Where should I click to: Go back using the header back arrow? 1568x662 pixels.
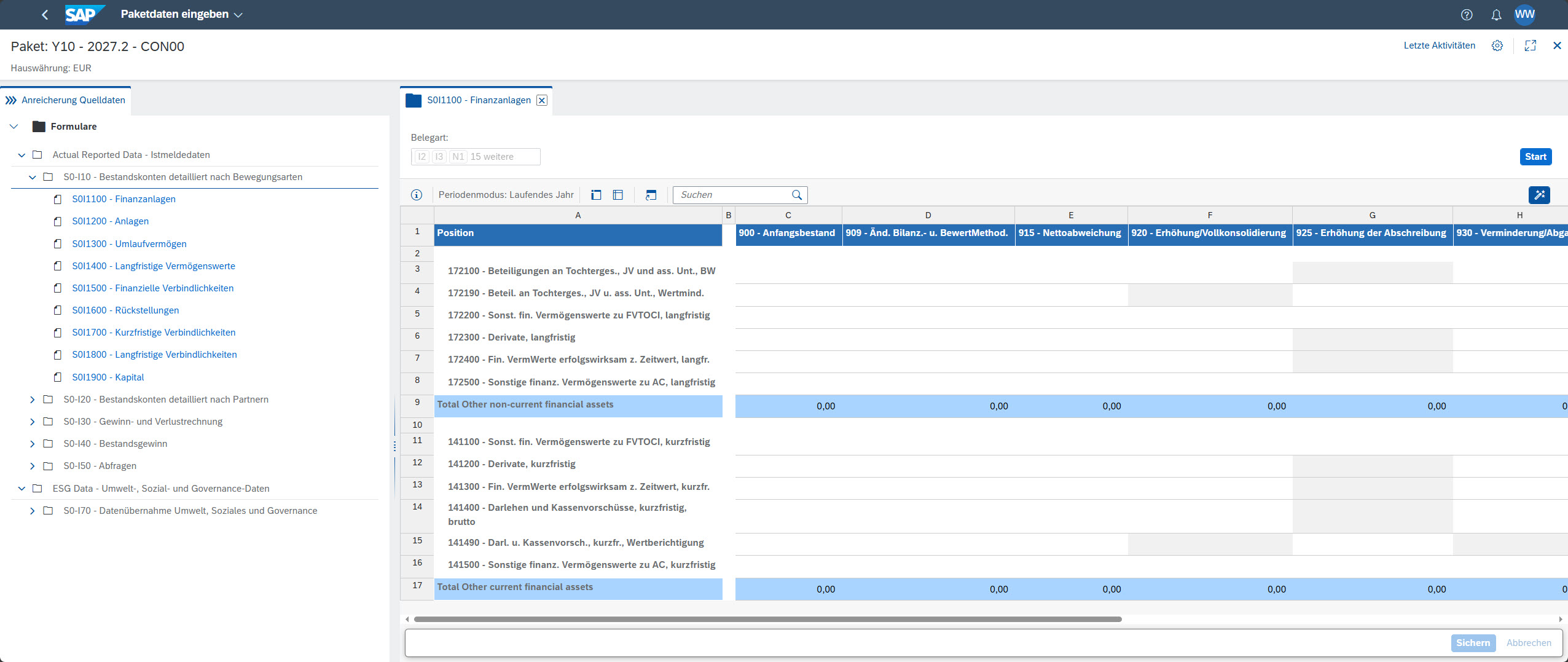point(45,15)
